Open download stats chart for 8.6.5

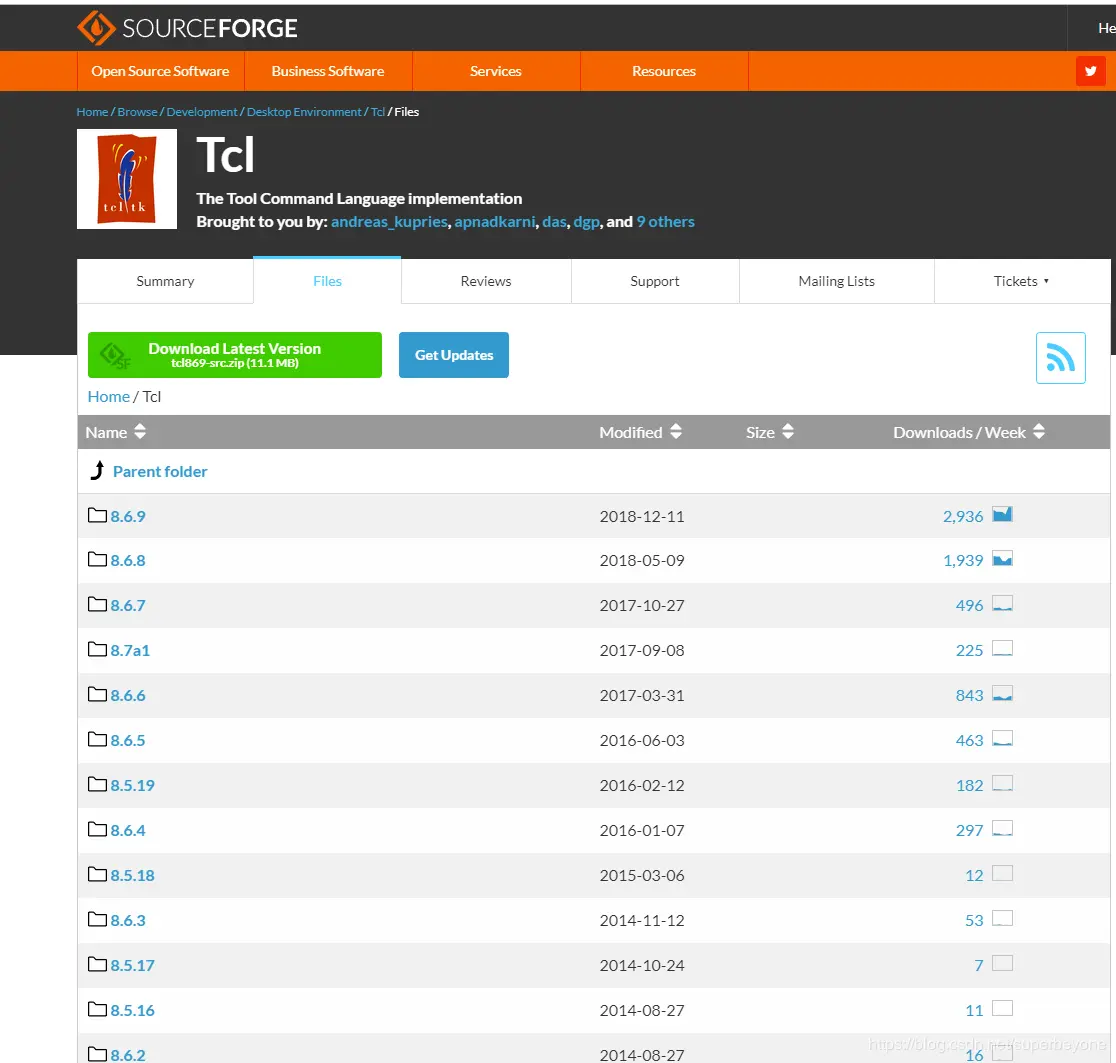tap(1002, 739)
